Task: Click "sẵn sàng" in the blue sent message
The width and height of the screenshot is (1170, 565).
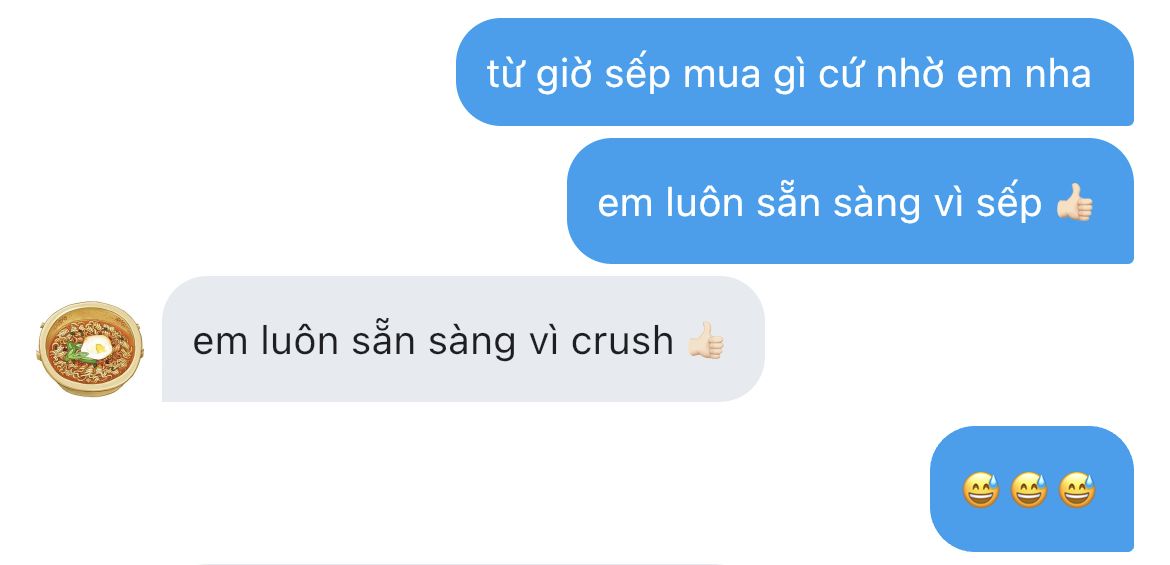Action: coord(839,203)
